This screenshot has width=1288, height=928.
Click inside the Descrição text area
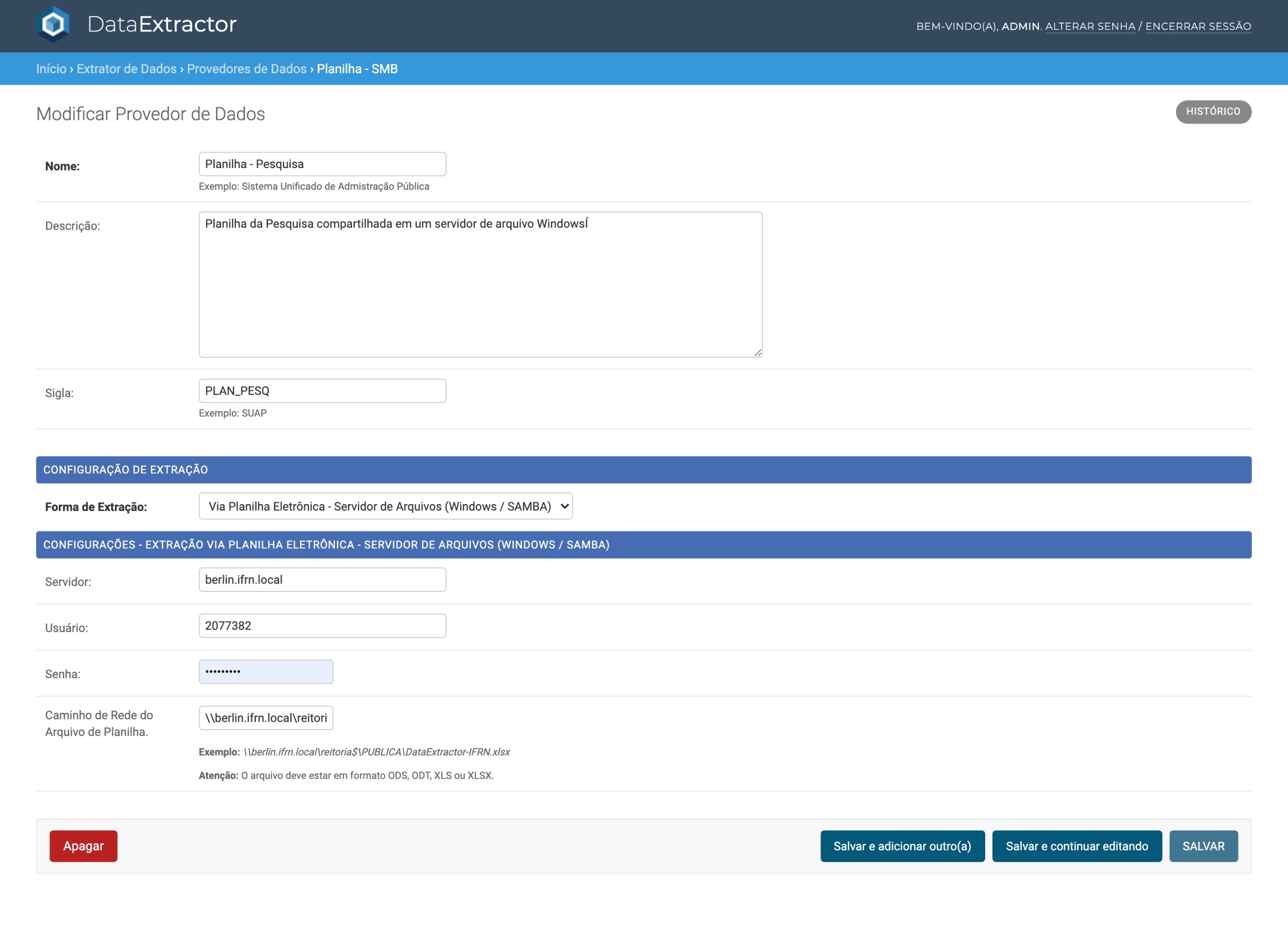(480, 284)
